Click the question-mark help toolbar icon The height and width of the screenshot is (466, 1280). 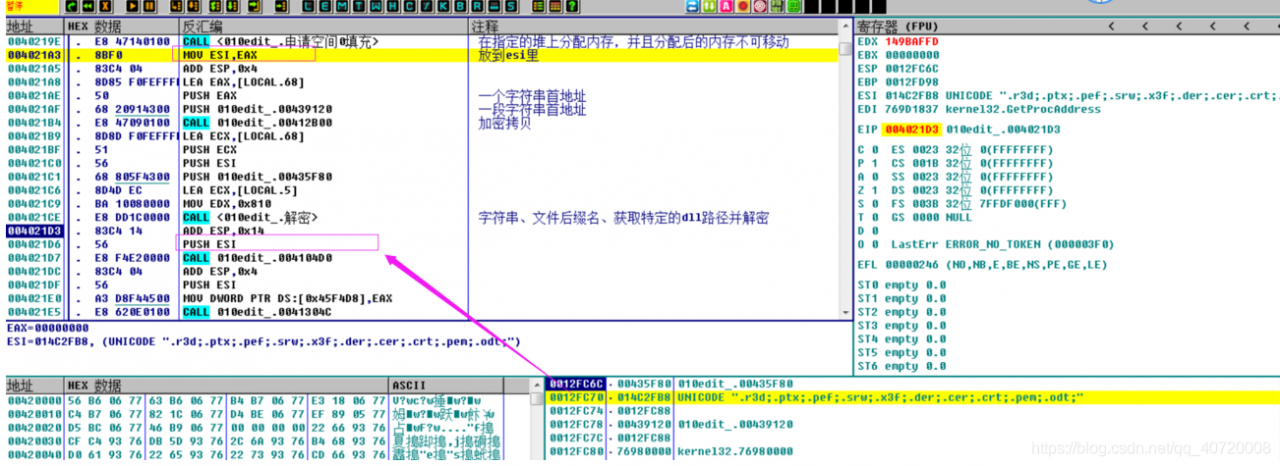571,6
